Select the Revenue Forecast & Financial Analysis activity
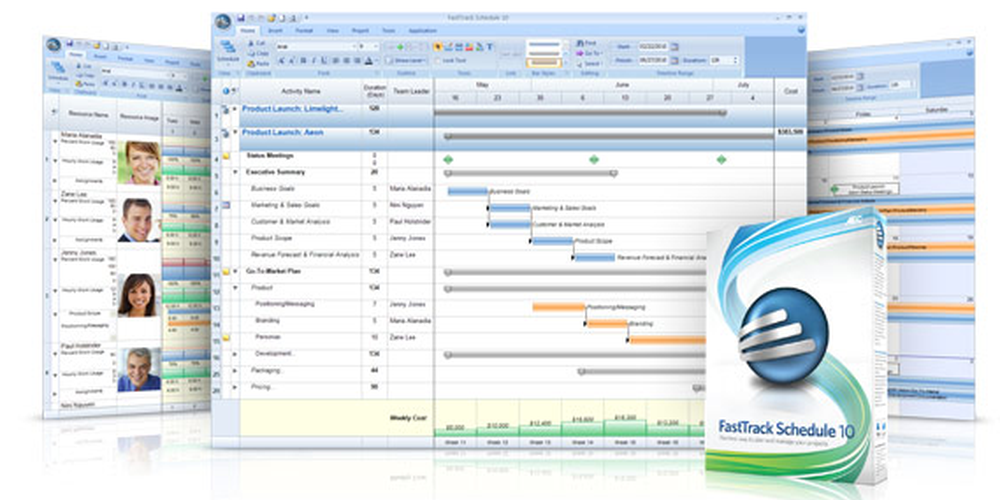The image size is (1000, 500). click(305, 254)
